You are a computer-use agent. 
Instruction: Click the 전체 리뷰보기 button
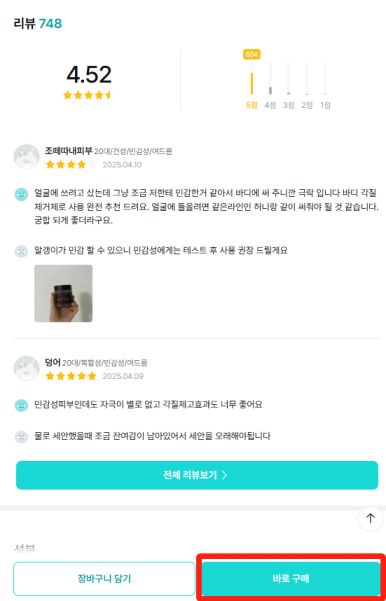click(197, 475)
